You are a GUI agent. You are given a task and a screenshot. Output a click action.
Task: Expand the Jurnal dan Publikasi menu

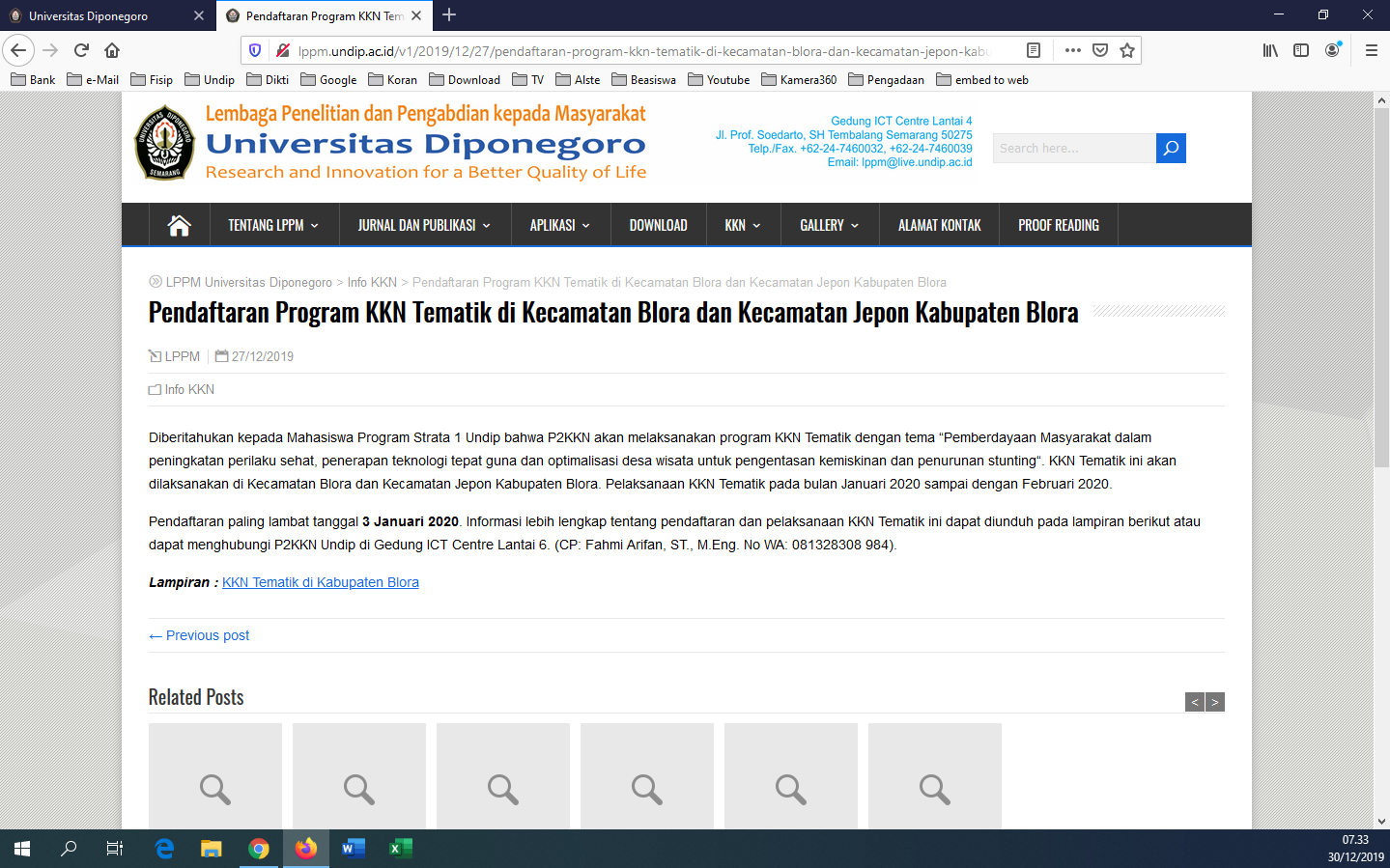[x=424, y=225]
